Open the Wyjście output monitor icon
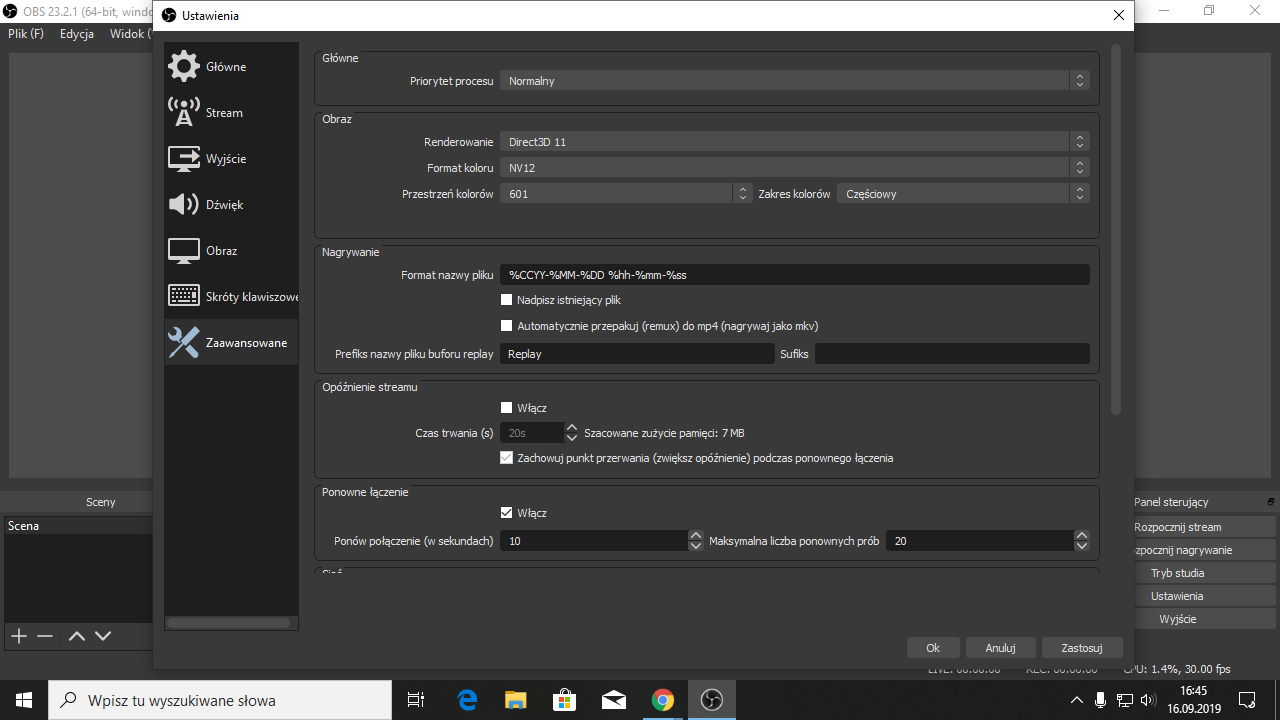Screen dimensions: 1280x720 coord(184,159)
